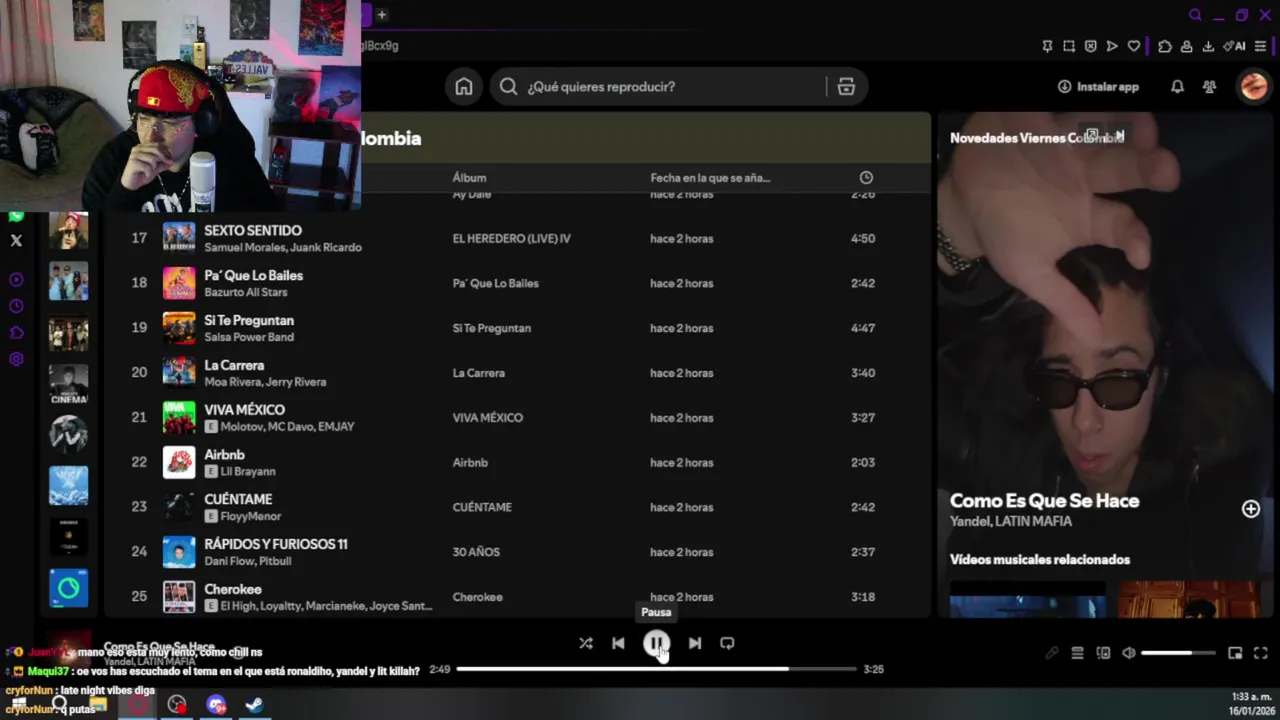1280x720 pixels.
Task: Open notifications bell
Action: [1177, 87]
